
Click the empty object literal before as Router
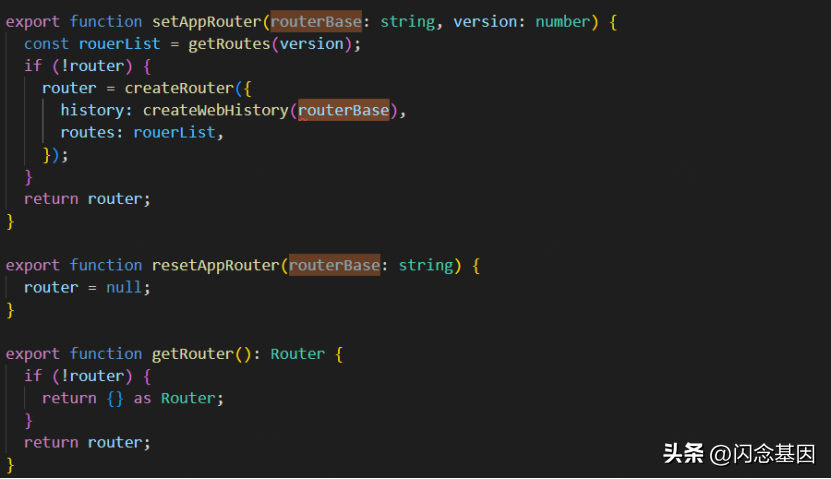click(x=115, y=398)
